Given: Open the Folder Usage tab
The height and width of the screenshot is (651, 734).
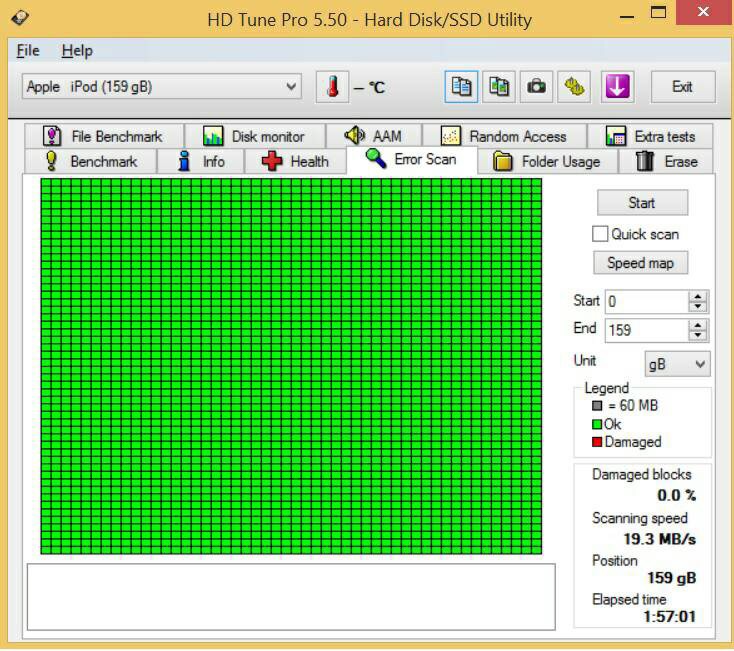Looking at the screenshot, I should [x=547, y=161].
